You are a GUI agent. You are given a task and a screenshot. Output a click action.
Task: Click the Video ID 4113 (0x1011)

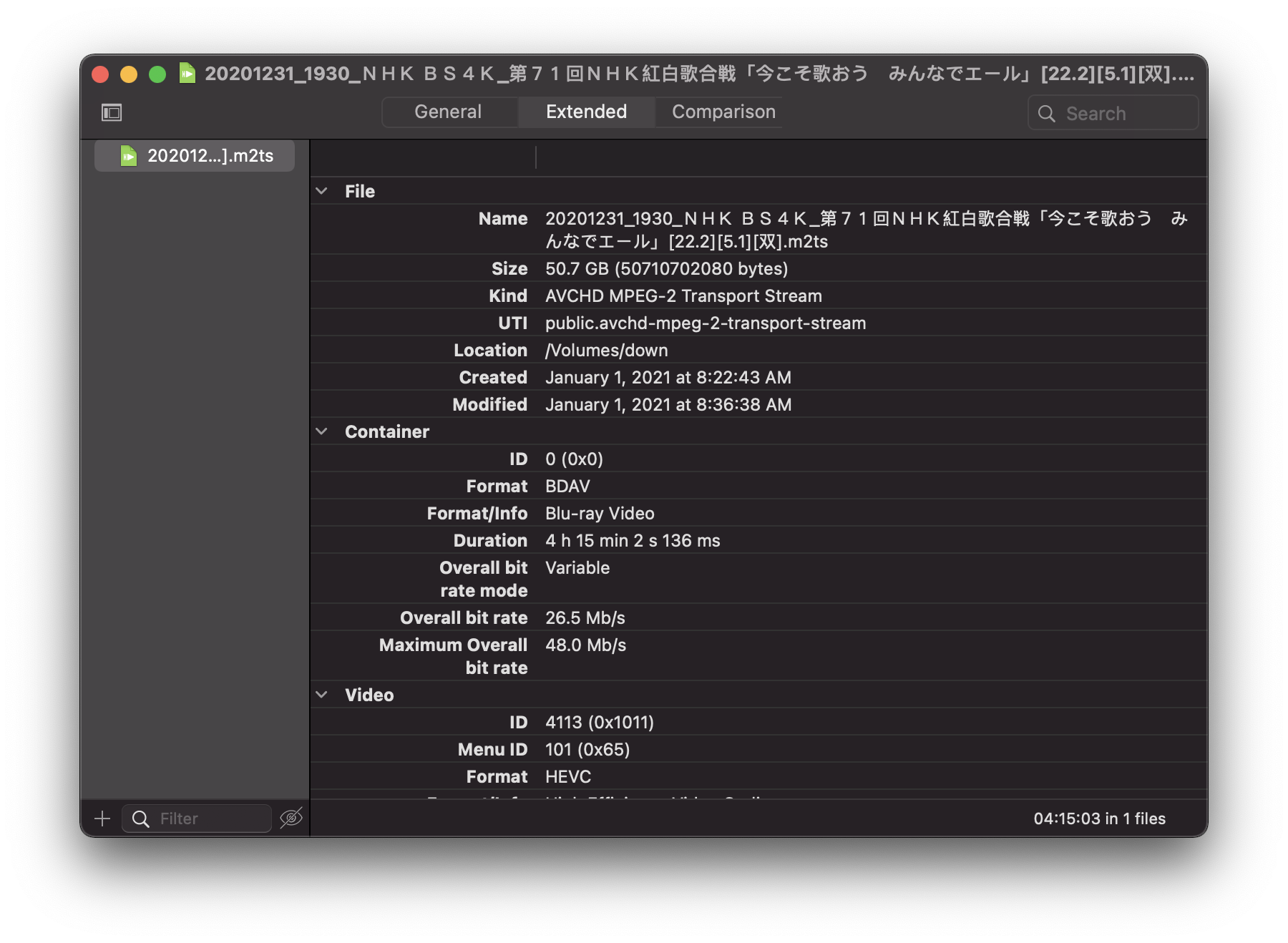600,723
